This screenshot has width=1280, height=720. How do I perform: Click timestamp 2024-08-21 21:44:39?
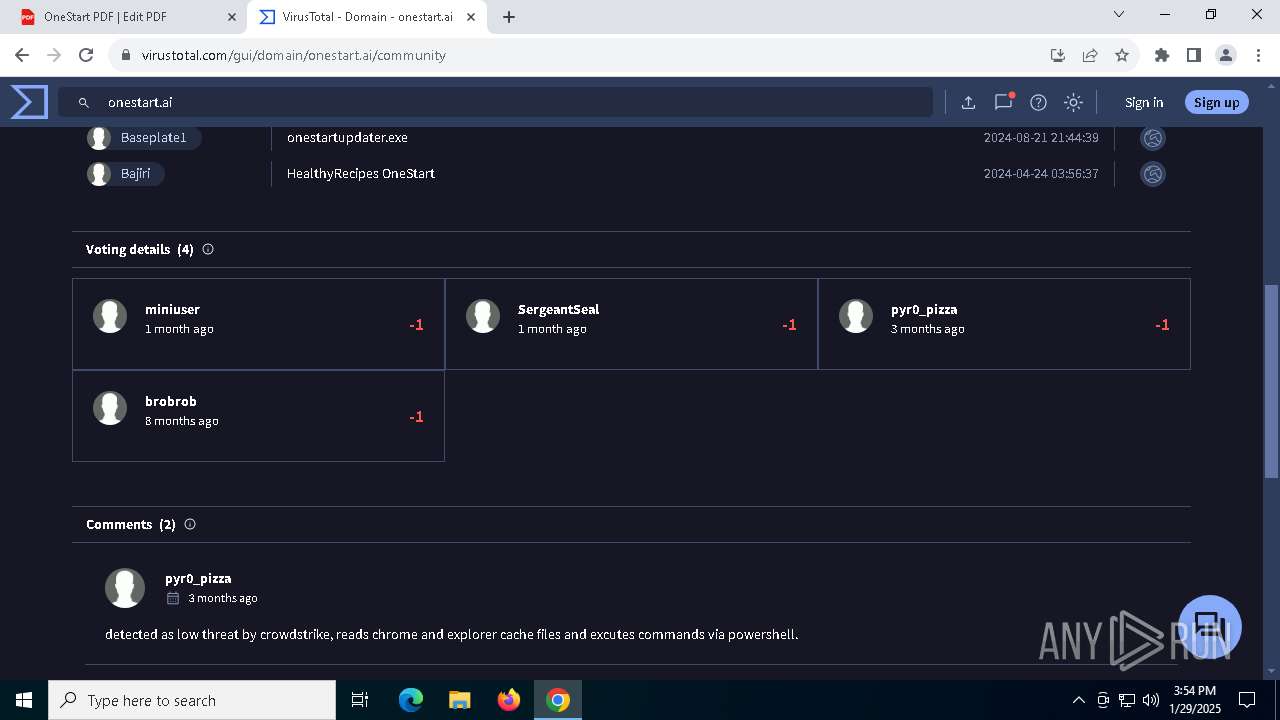[1041, 138]
